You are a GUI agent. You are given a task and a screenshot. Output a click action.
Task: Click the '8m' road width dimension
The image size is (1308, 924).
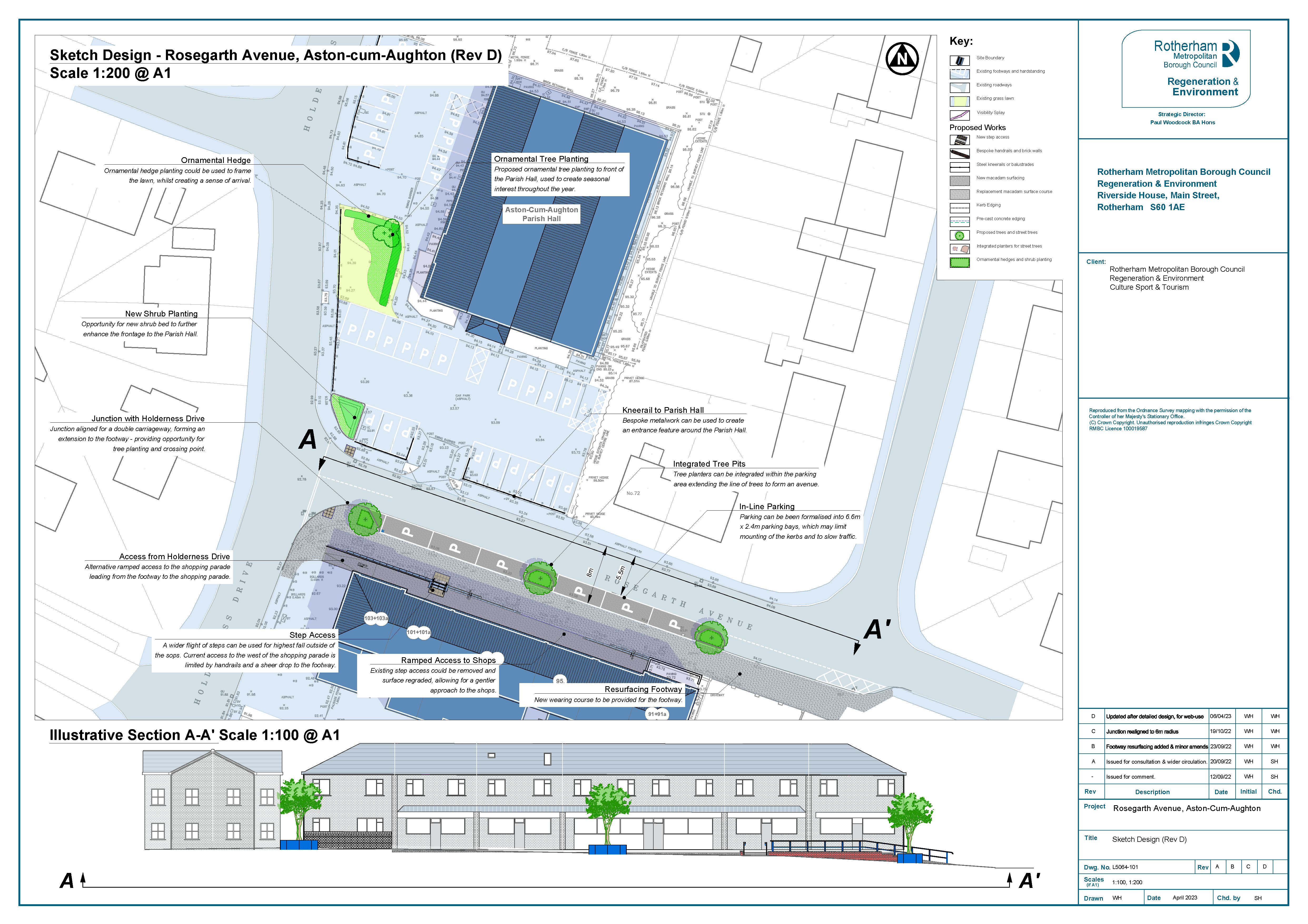(x=590, y=572)
